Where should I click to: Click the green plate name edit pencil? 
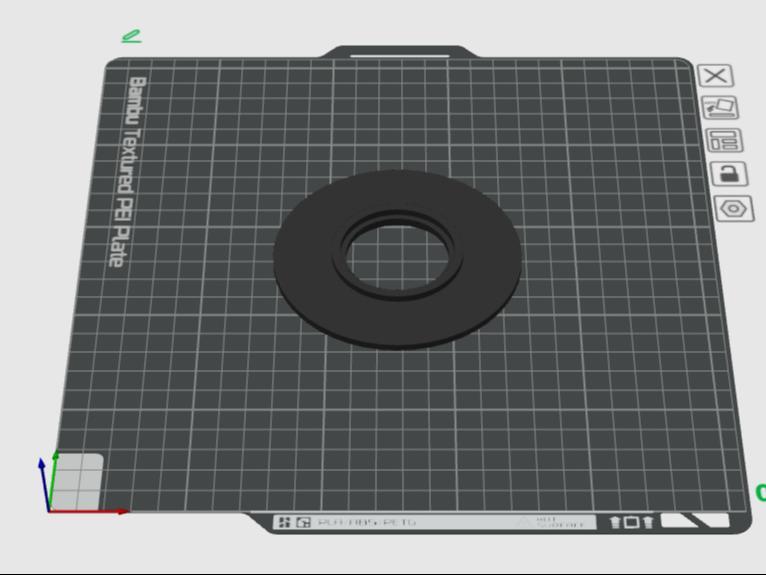coord(131,37)
